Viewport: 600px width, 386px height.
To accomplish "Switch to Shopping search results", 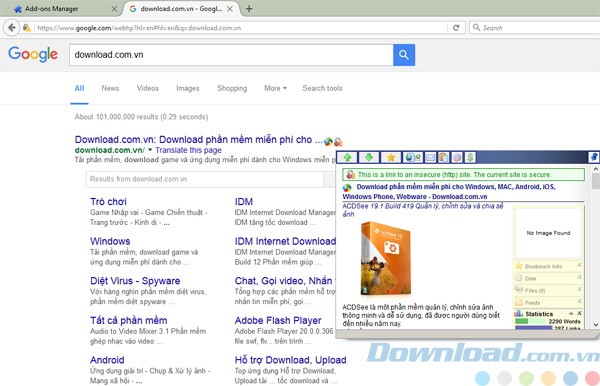I will (x=232, y=88).
